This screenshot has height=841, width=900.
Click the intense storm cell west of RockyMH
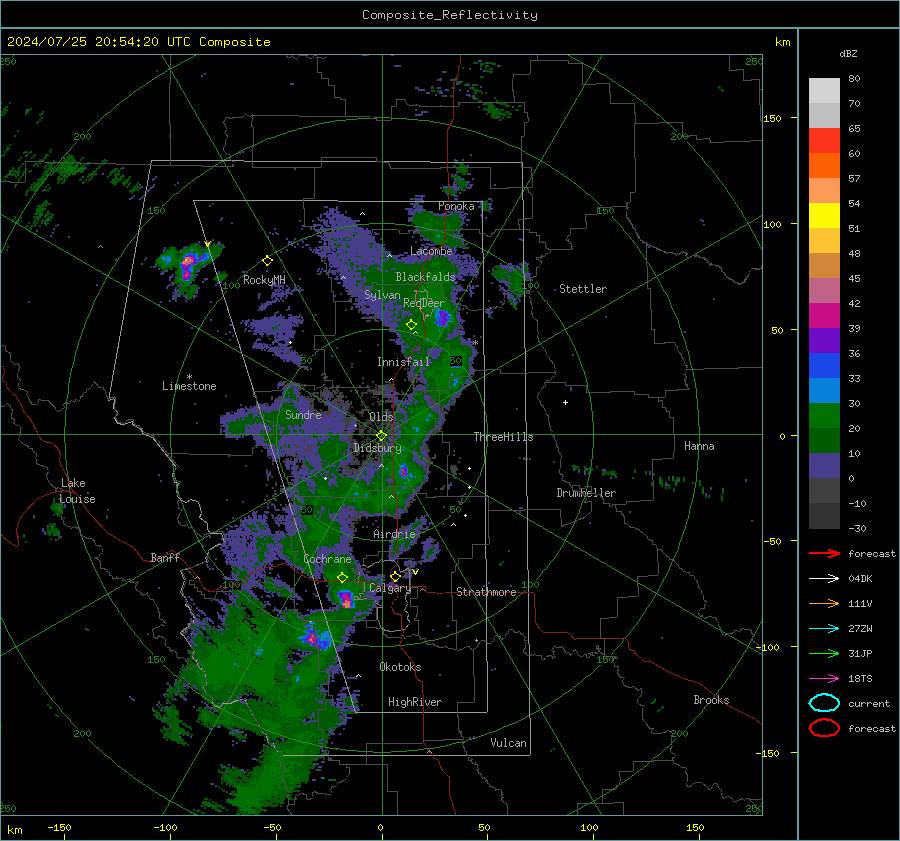(x=188, y=265)
